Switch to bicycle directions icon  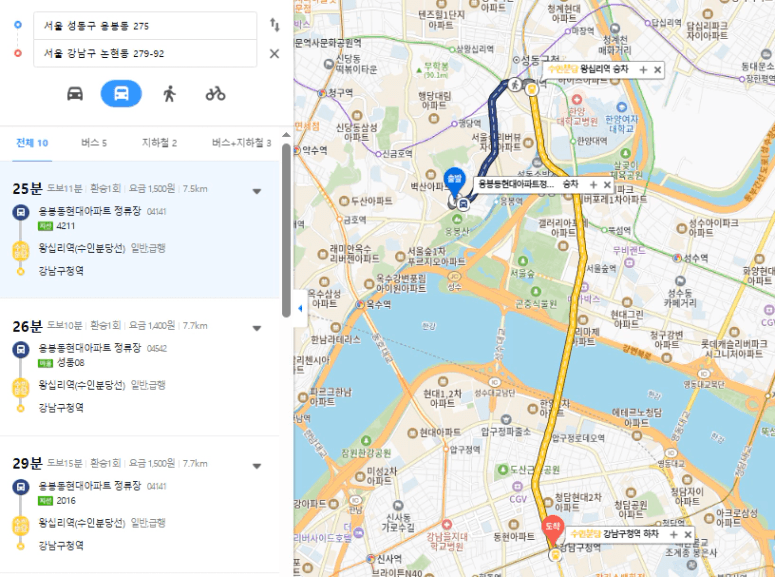tap(215, 93)
